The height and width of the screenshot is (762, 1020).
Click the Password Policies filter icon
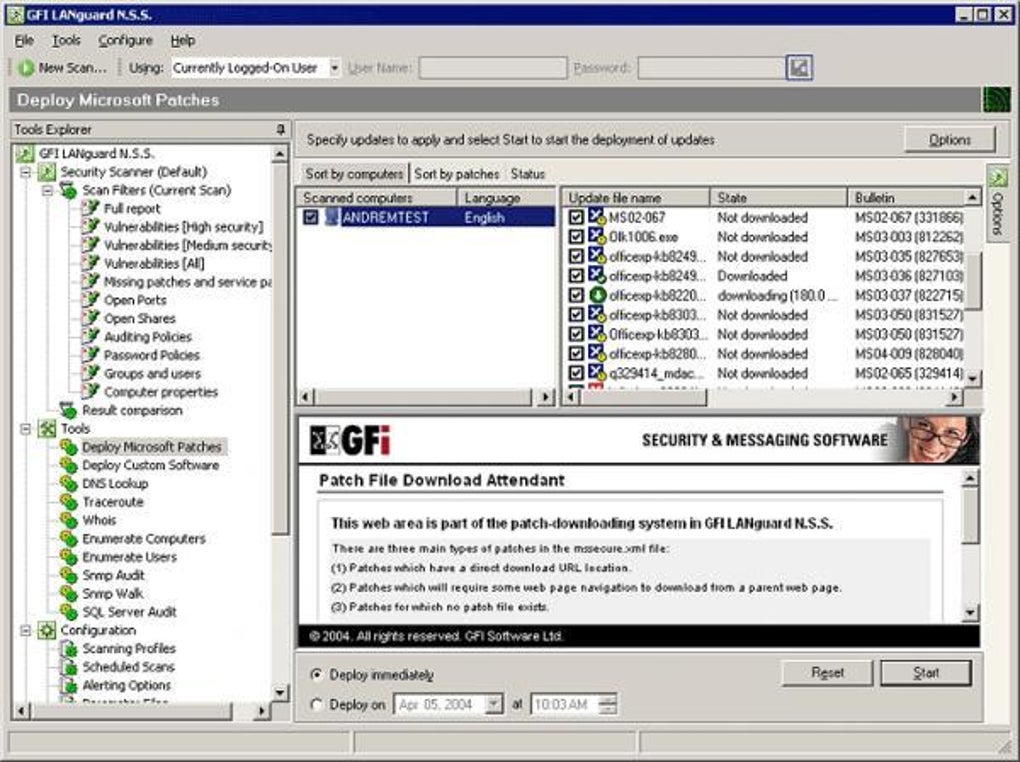(90, 355)
